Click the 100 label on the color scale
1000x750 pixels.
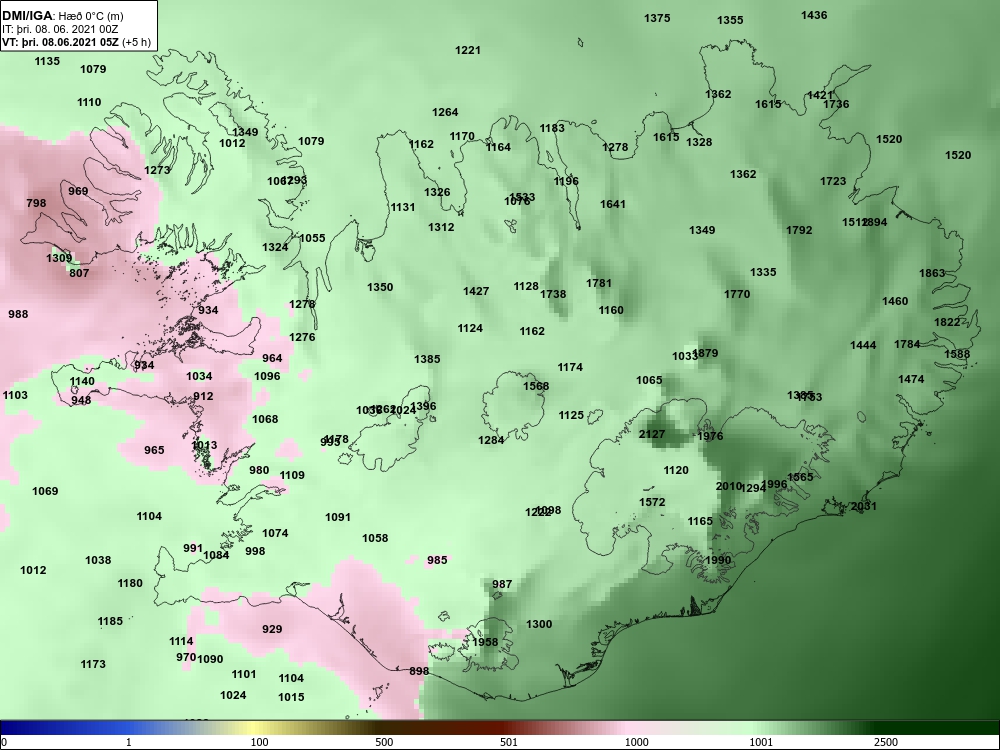tap(259, 742)
